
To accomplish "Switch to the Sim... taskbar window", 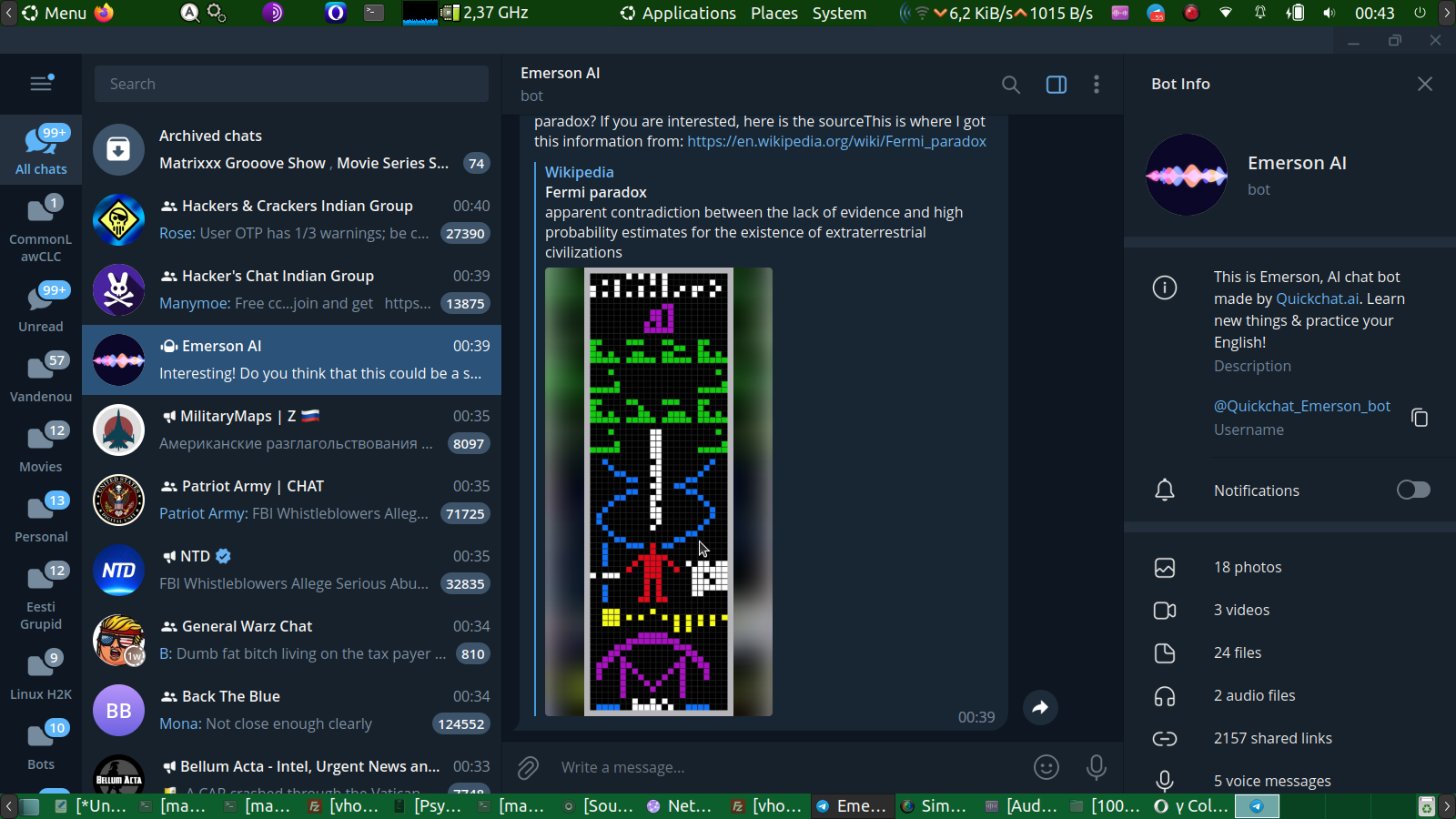I will point(936,806).
